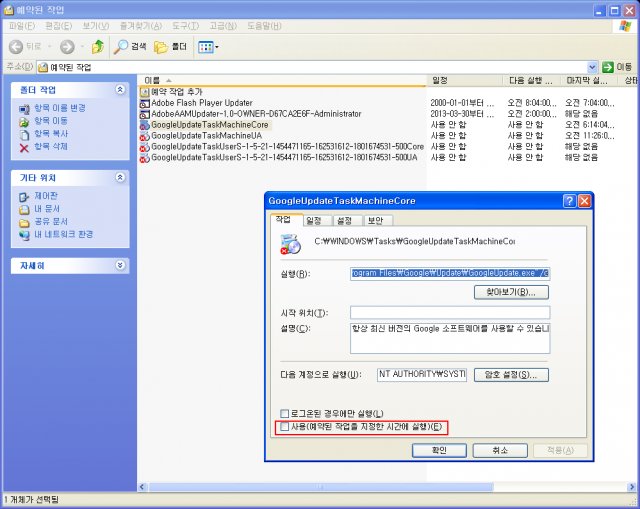Open the Help (도움말) menu
This screenshot has height=509, width=640.
264,26
